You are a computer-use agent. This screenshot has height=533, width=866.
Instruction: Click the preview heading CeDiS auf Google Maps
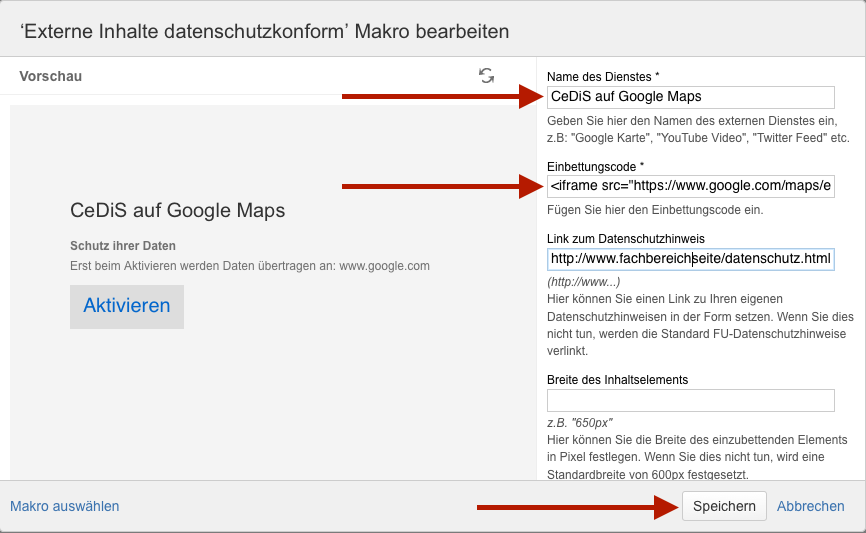177,210
